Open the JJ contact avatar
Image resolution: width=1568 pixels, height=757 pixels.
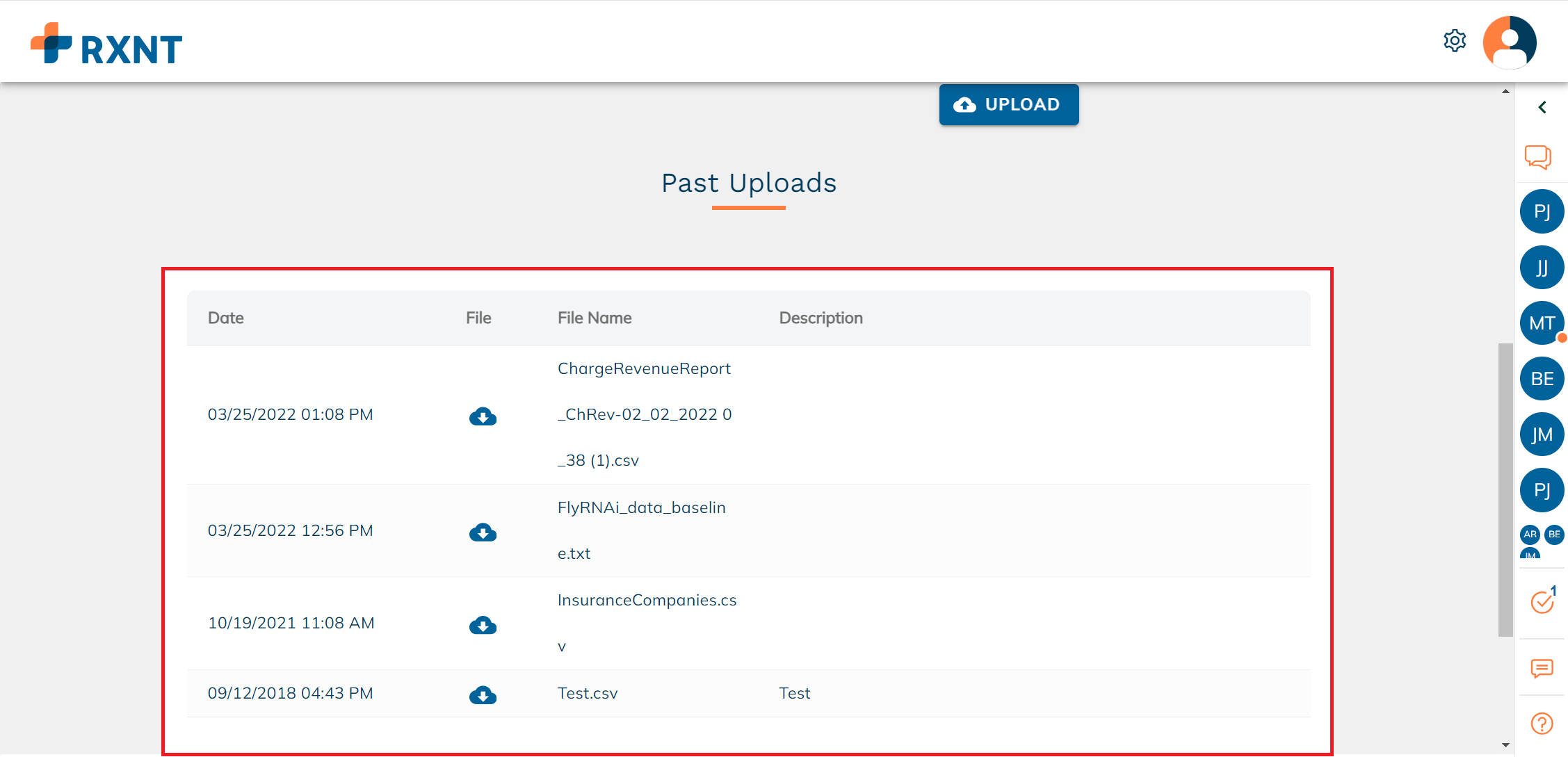[x=1542, y=267]
